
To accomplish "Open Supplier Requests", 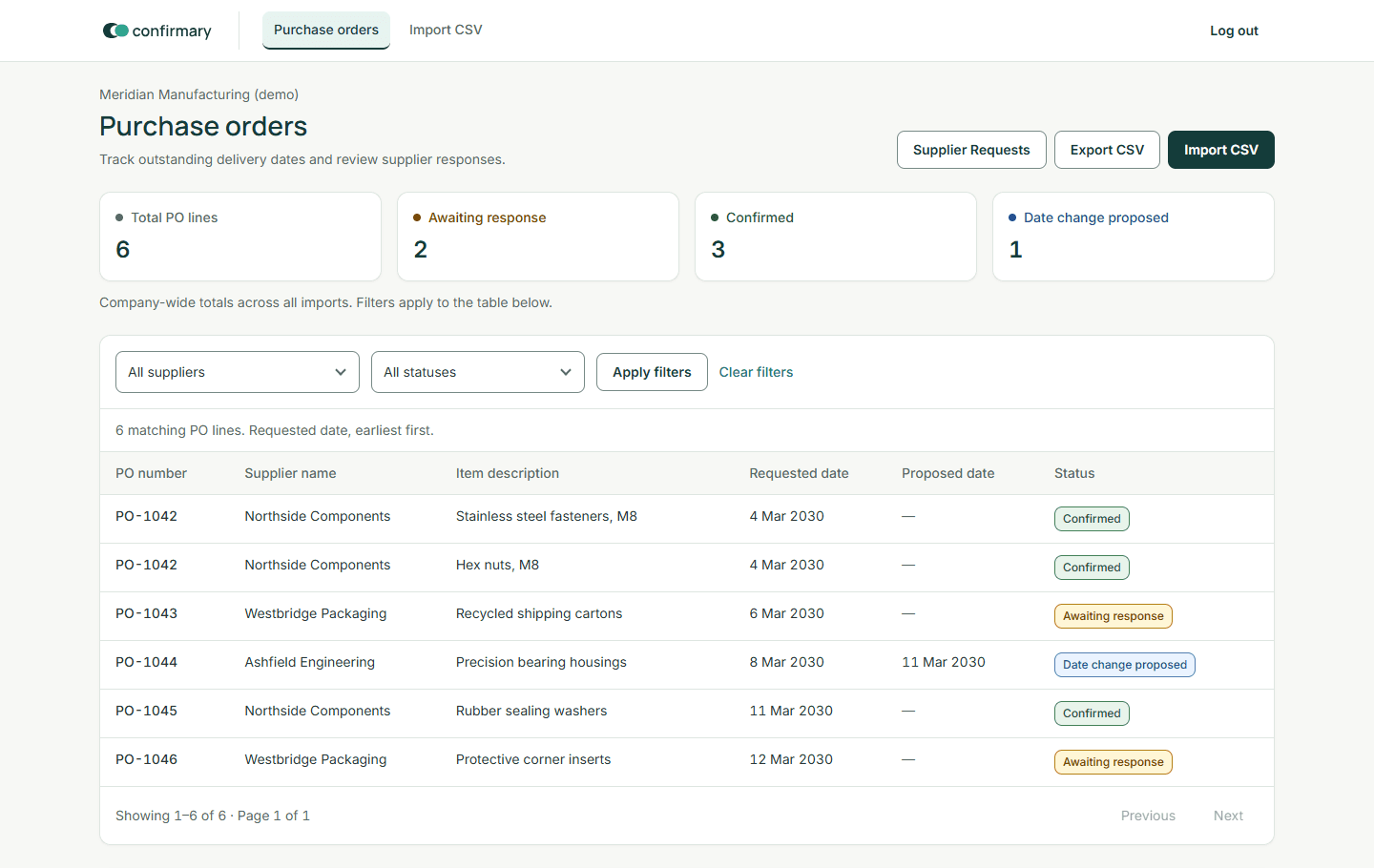I will click(971, 150).
